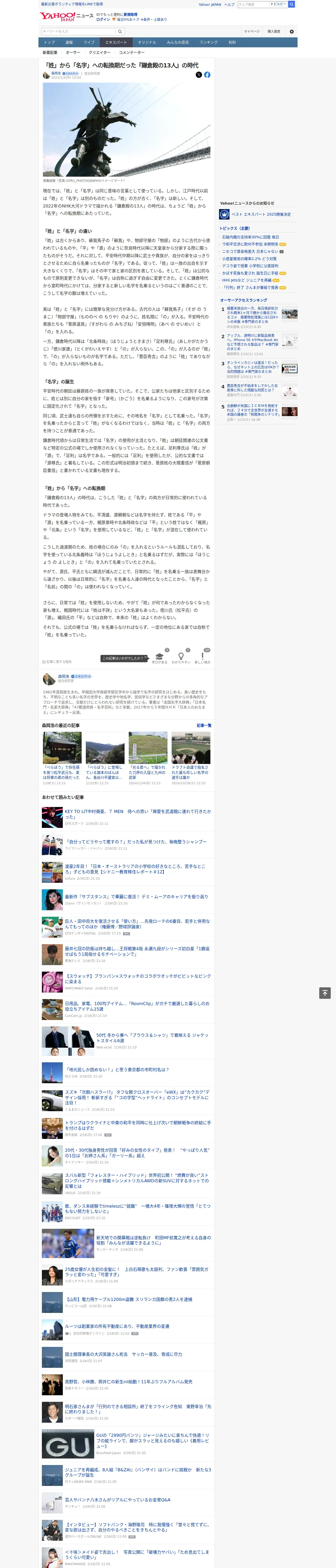The width and height of the screenshot is (336, 1568).
Task: Select the オリジナル tab
Action: click(x=147, y=43)
